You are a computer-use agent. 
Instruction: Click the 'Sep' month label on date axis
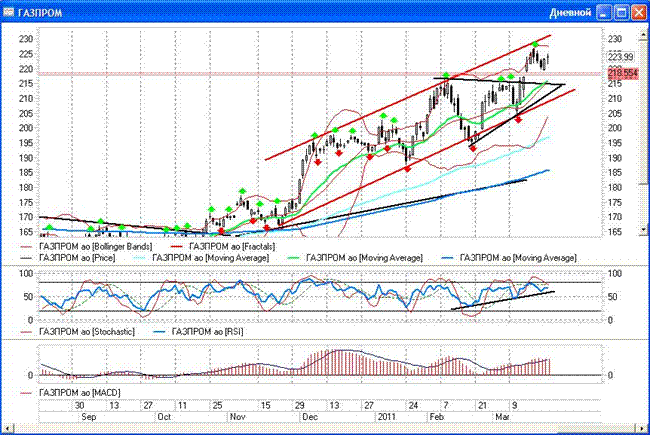(89, 417)
